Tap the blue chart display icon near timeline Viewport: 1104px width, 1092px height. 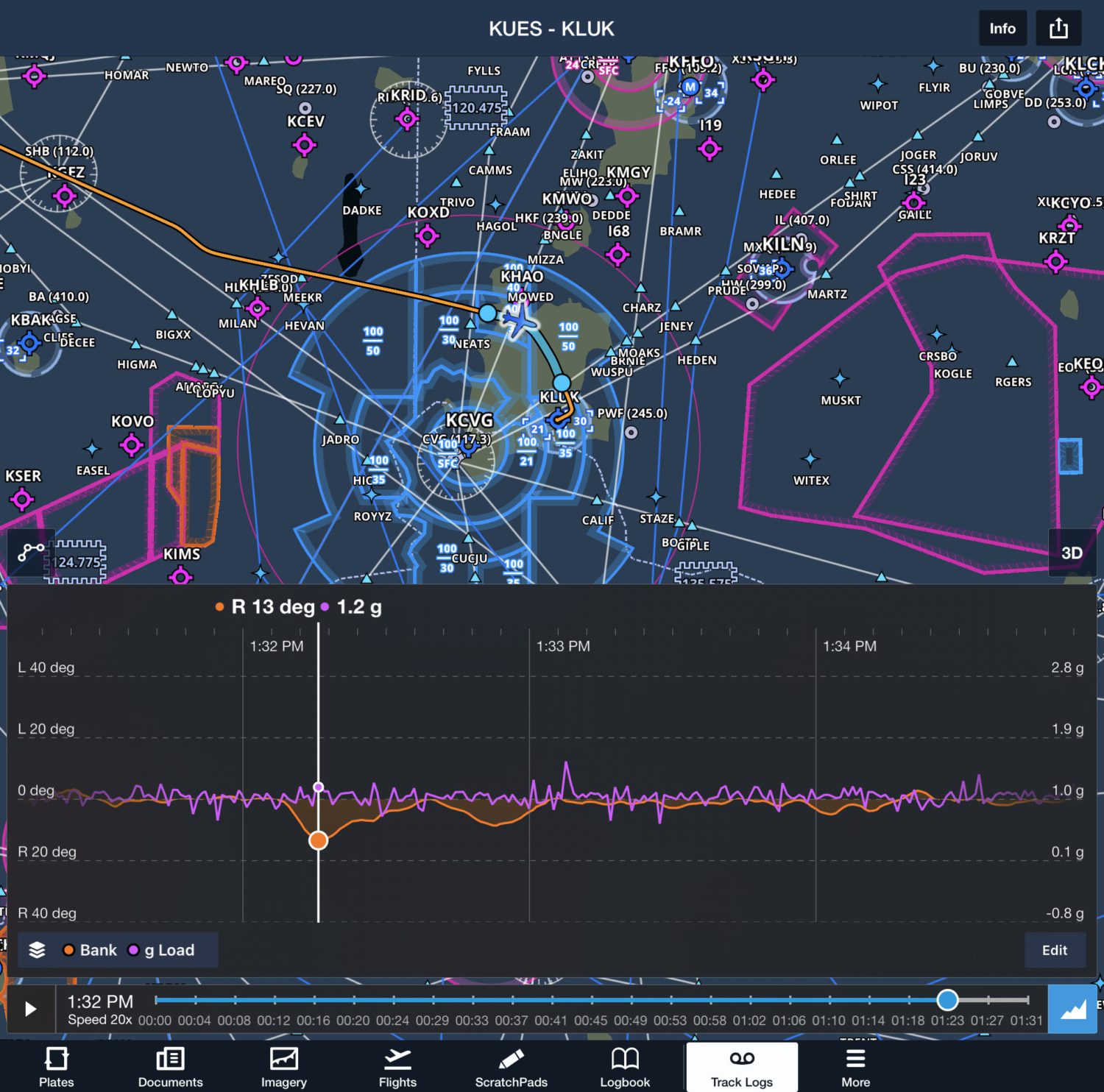point(1074,1010)
